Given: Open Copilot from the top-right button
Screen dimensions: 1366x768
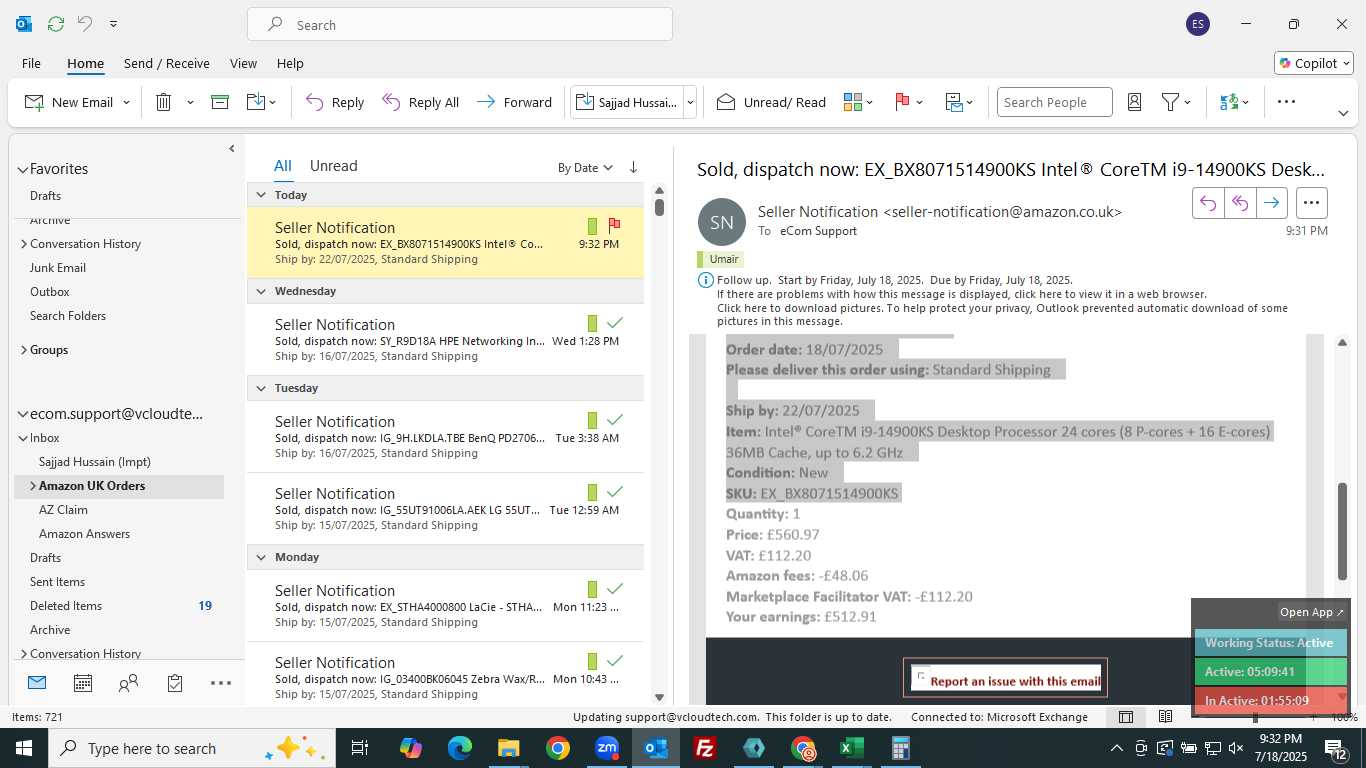Looking at the screenshot, I should (x=1314, y=63).
